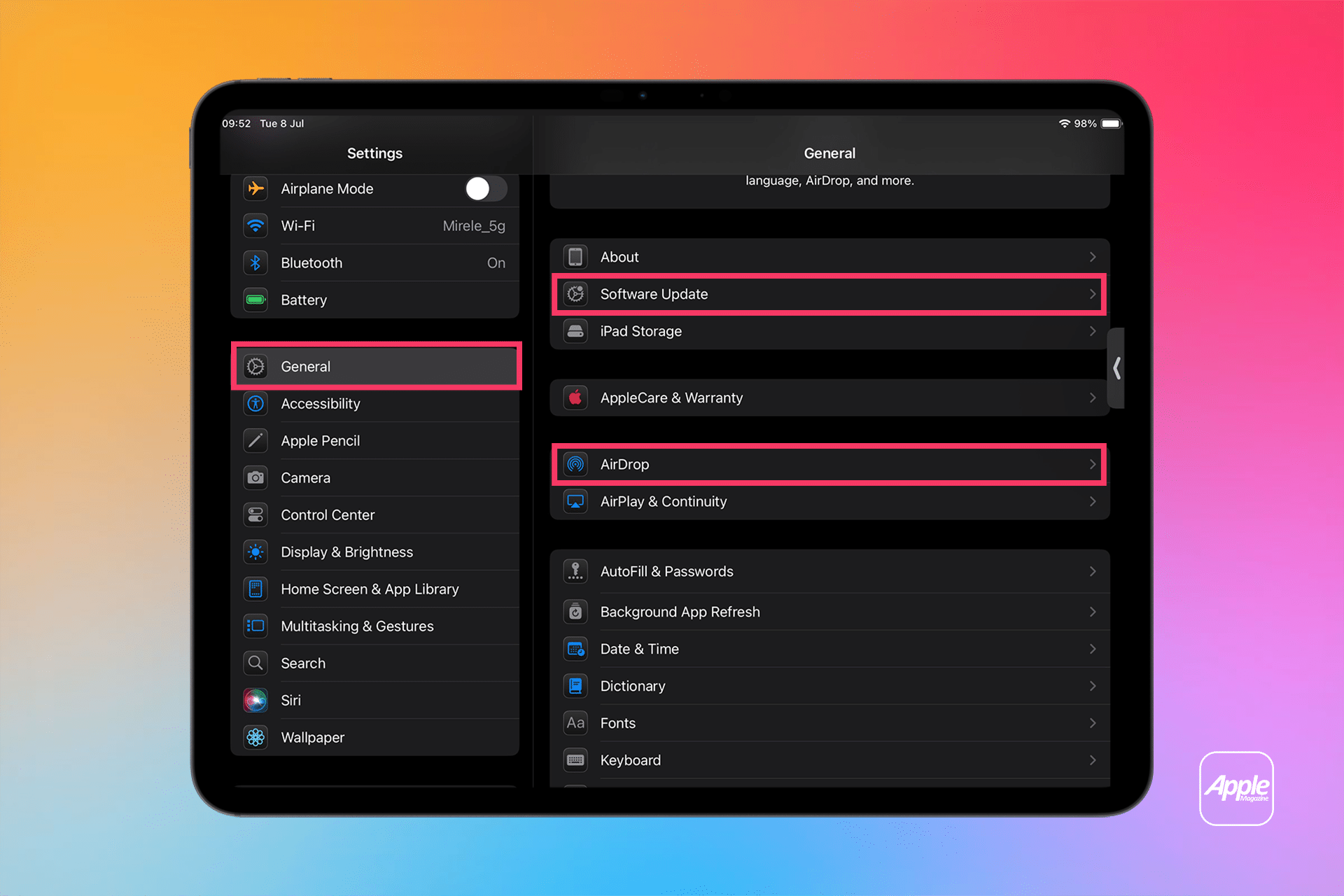Tap the Home Screen & App Library label
The height and width of the screenshot is (896, 1344).
(370, 589)
